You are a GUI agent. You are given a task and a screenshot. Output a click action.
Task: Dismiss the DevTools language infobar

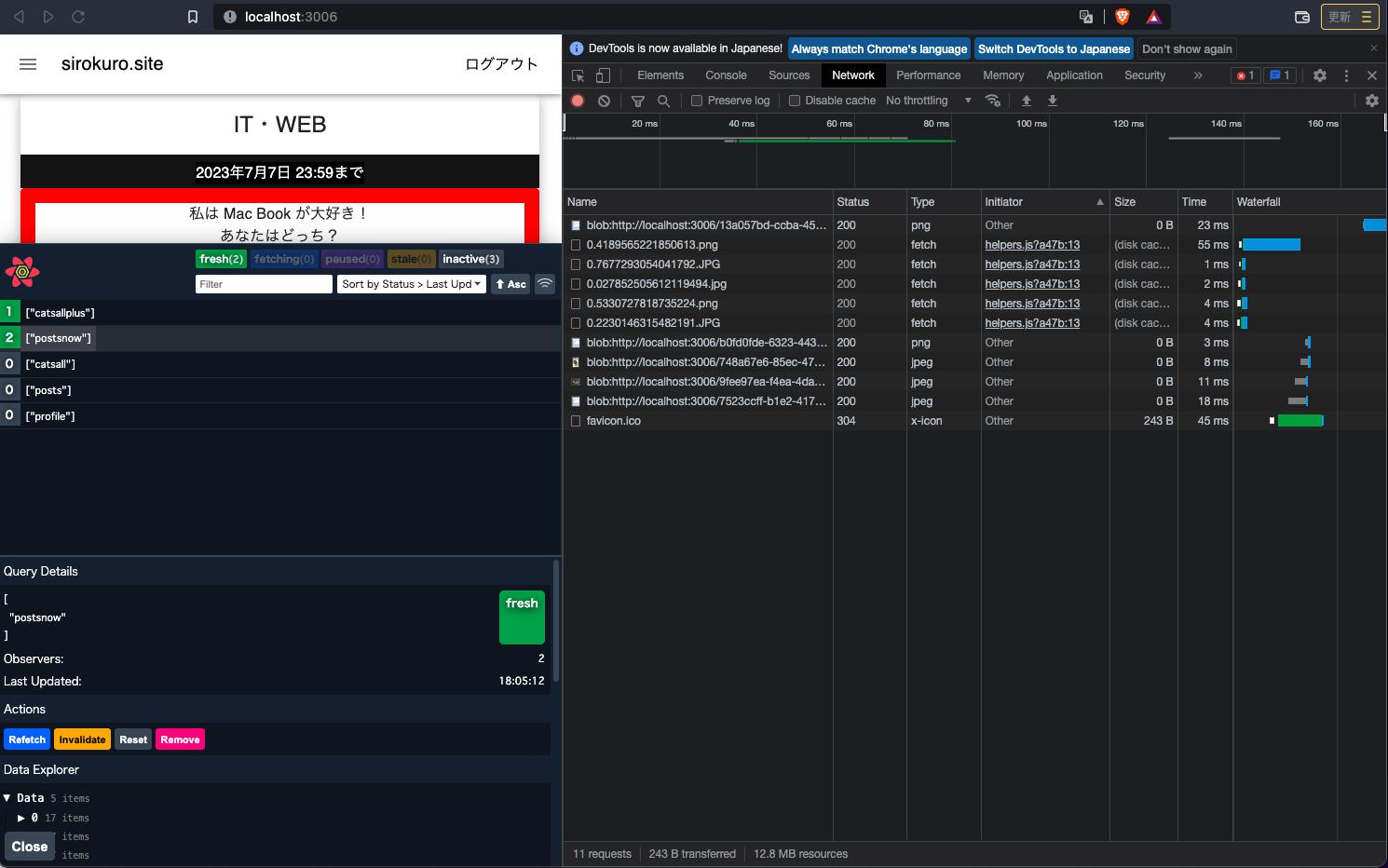1373,48
